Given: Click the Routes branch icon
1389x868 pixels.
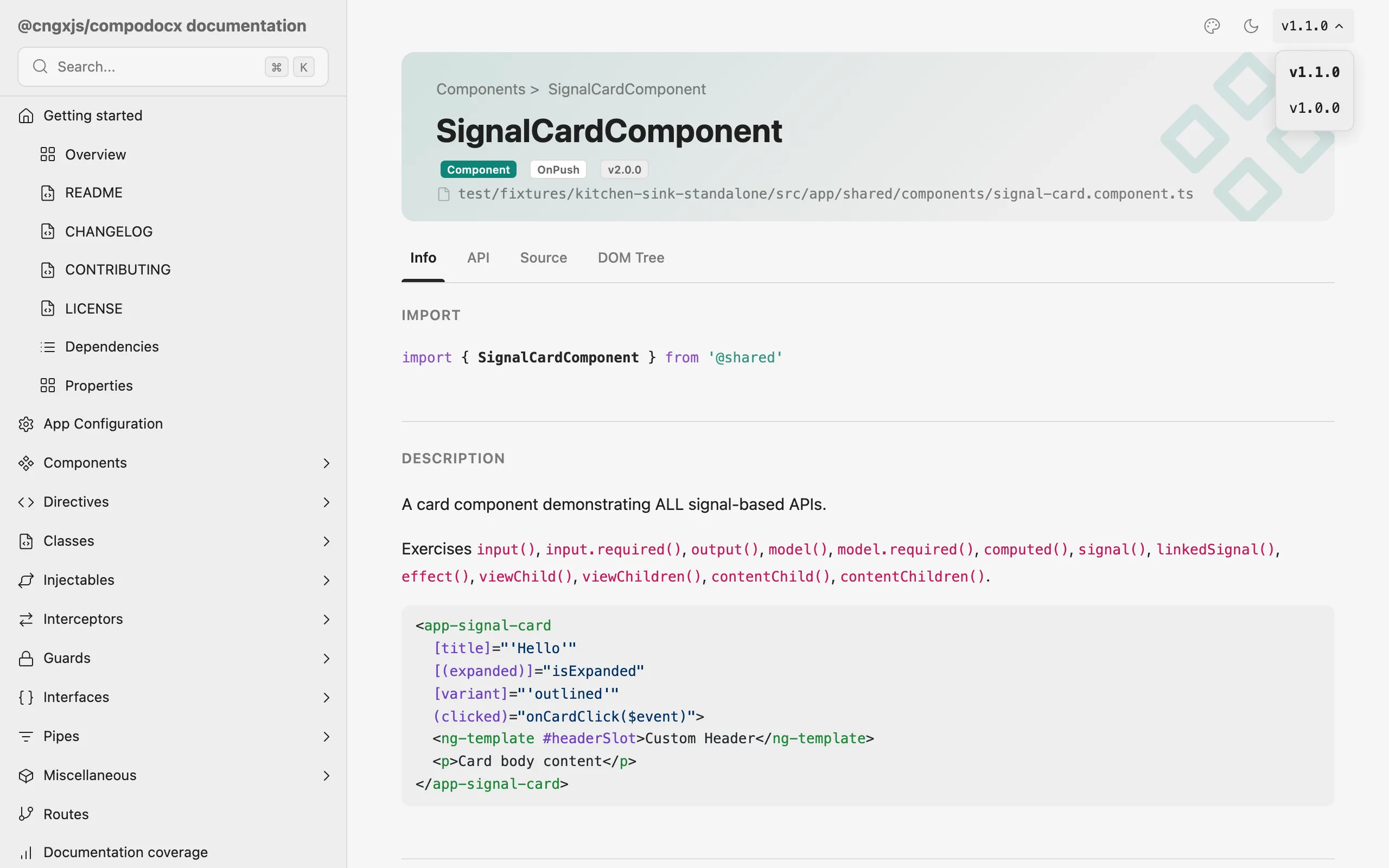Looking at the screenshot, I should coord(26,814).
